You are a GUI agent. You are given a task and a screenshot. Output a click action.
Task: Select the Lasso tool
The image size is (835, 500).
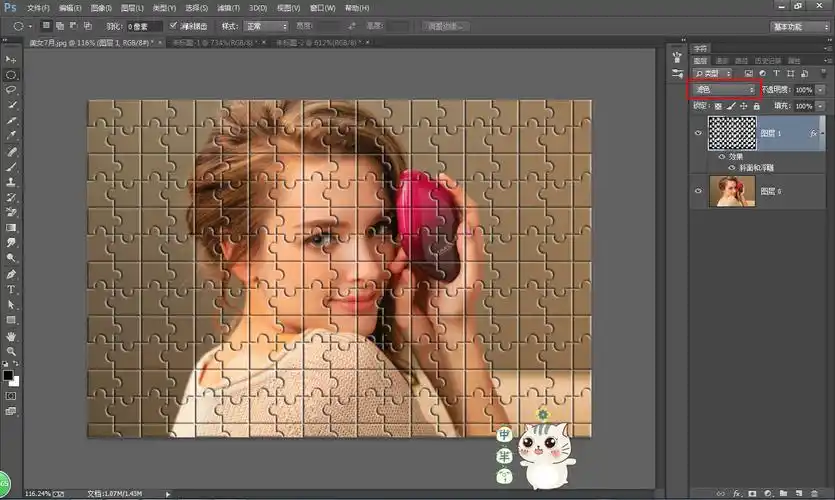[11, 90]
